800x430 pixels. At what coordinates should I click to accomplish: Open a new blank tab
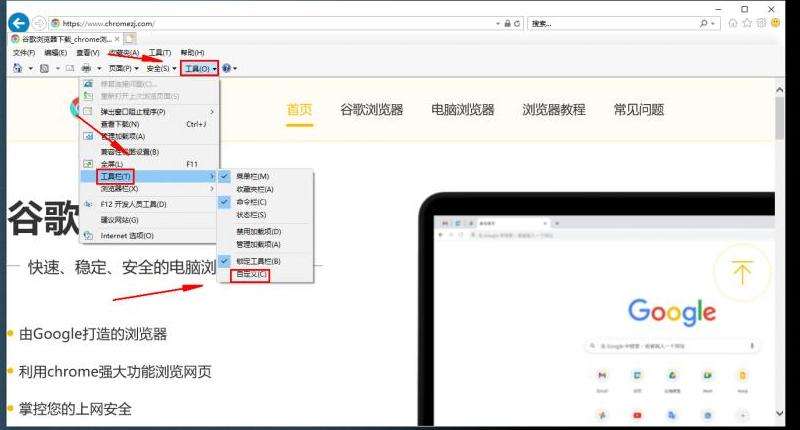click(x=130, y=39)
